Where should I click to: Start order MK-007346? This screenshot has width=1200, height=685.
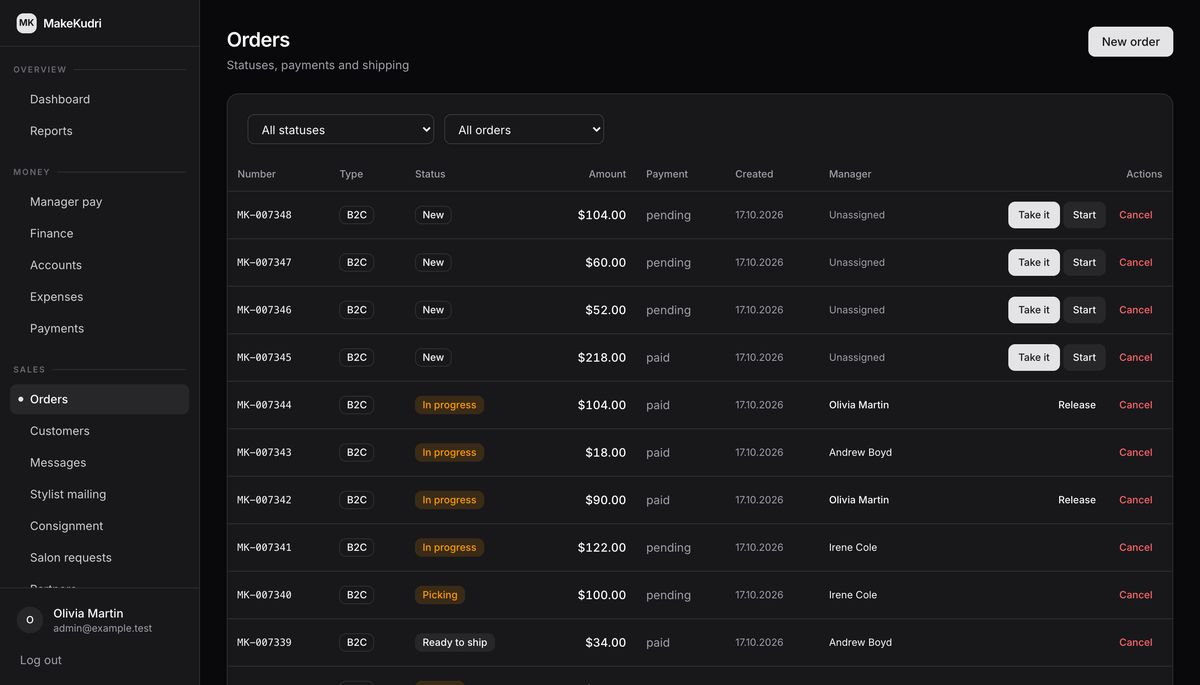(x=1084, y=310)
